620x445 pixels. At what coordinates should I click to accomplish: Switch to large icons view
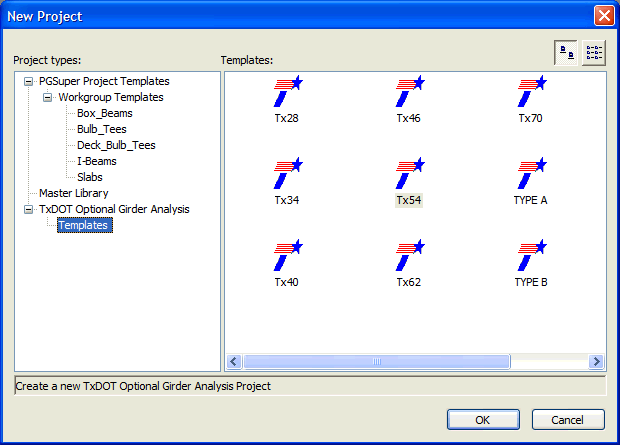pos(565,54)
